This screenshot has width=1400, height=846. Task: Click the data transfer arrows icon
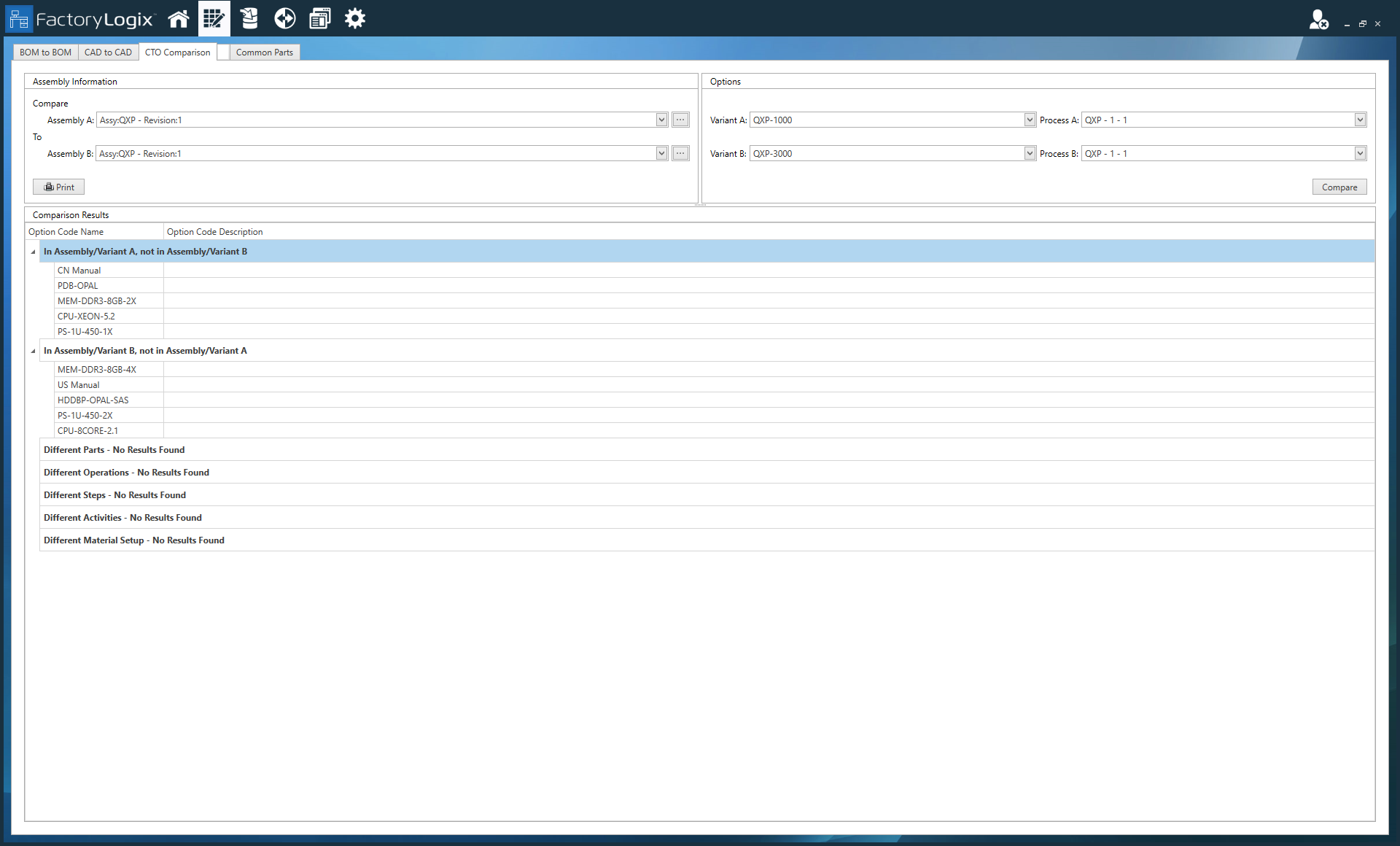pos(284,18)
